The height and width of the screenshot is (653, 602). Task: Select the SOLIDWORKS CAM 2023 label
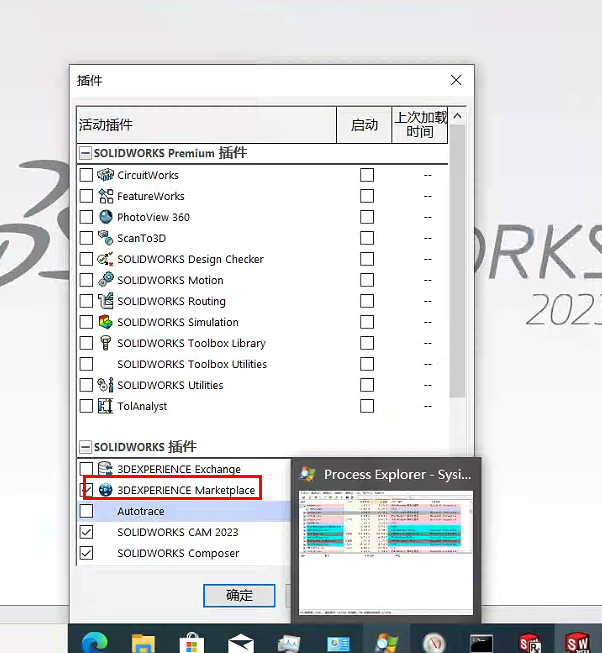(178, 532)
